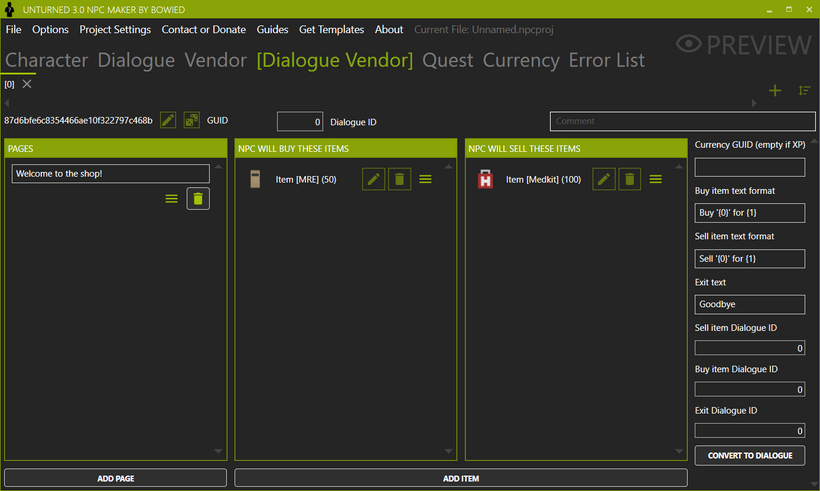Click the randomize GUID dice icon
Viewport: 820px width, 491px height.
tap(191, 121)
